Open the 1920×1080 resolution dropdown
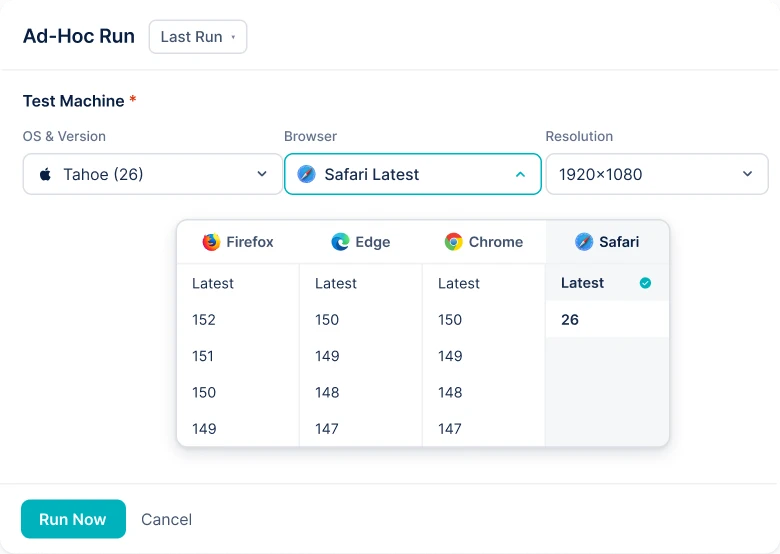Image resolution: width=780 pixels, height=554 pixels. [x=657, y=174]
